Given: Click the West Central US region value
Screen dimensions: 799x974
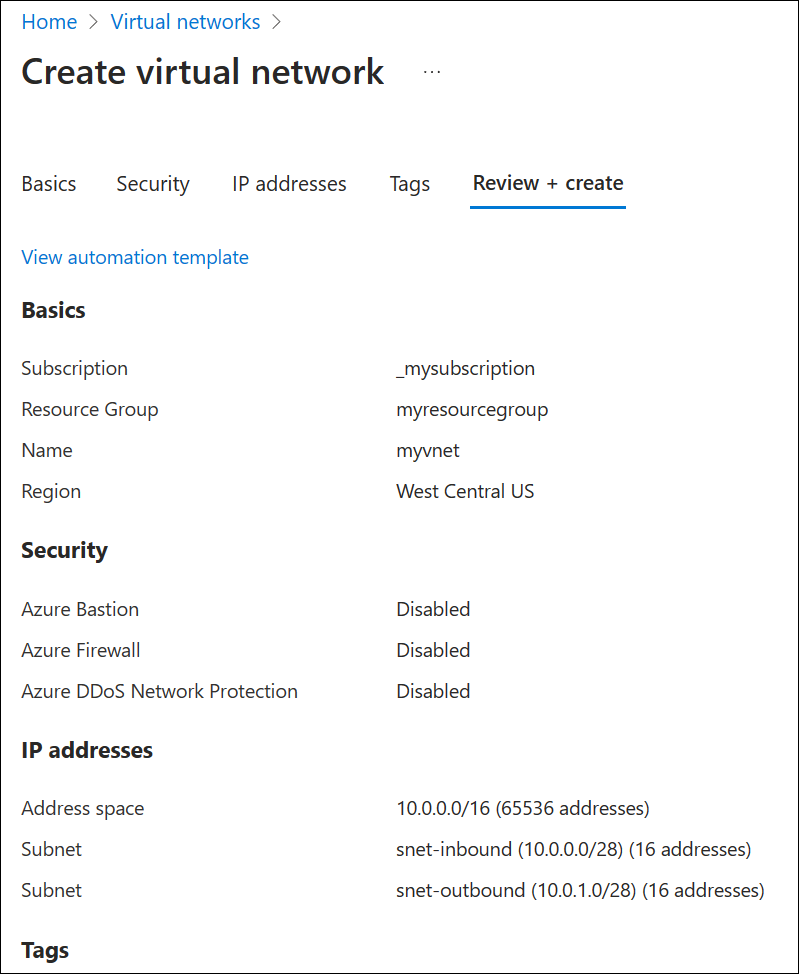Looking at the screenshot, I should [x=465, y=491].
